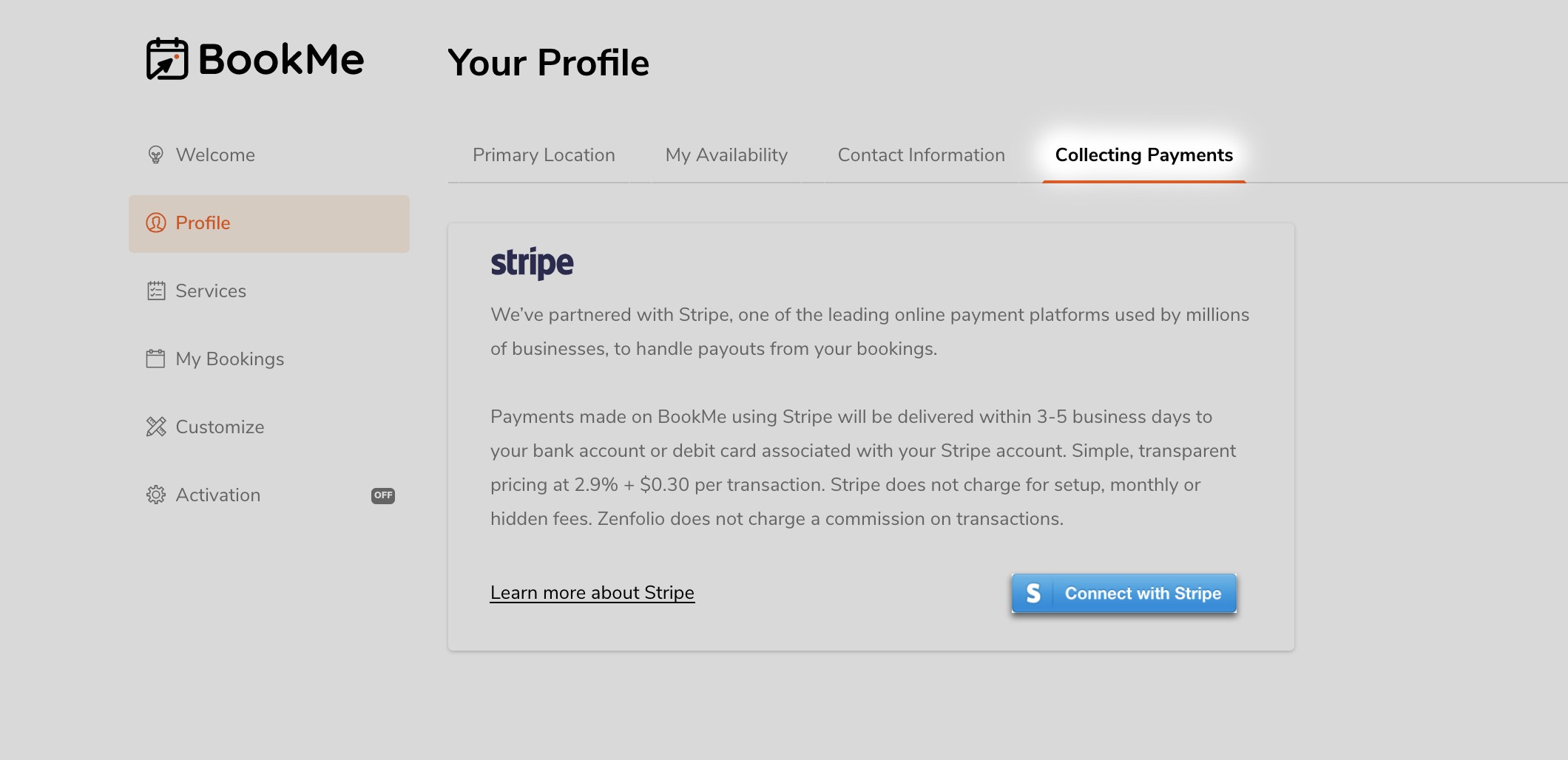Toggle the Activation OFF badge
This screenshot has width=1568, height=760.
pos(383,495)
